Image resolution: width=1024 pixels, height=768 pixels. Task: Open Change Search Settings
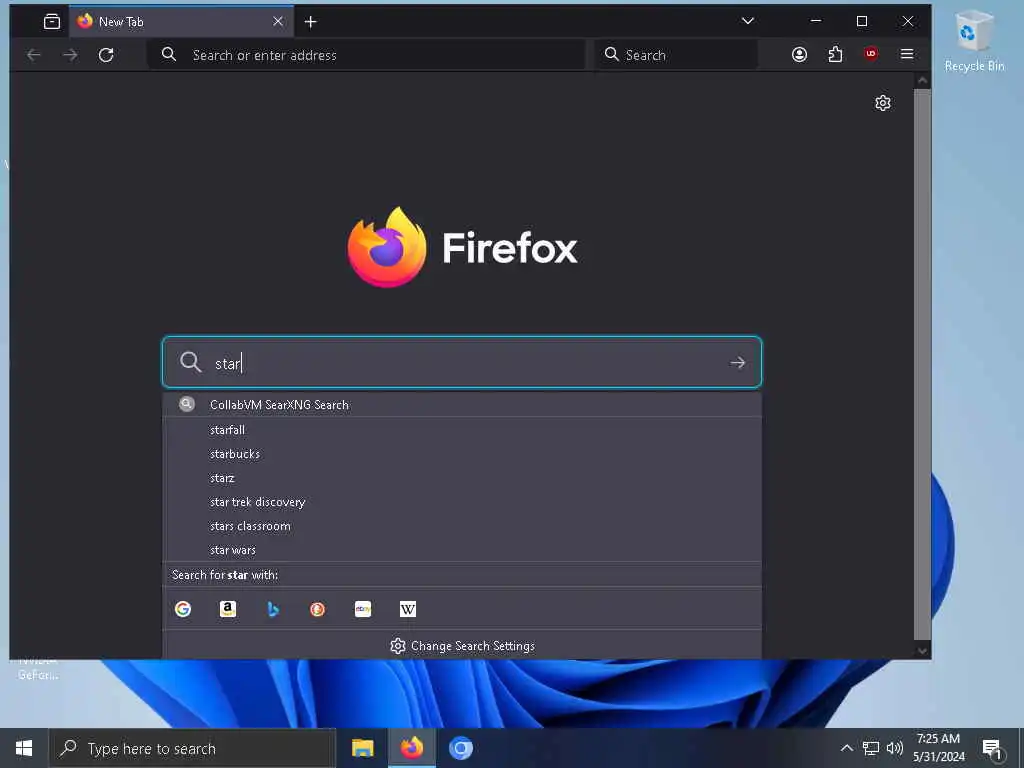pyautogui.click(x=462, y=646)
